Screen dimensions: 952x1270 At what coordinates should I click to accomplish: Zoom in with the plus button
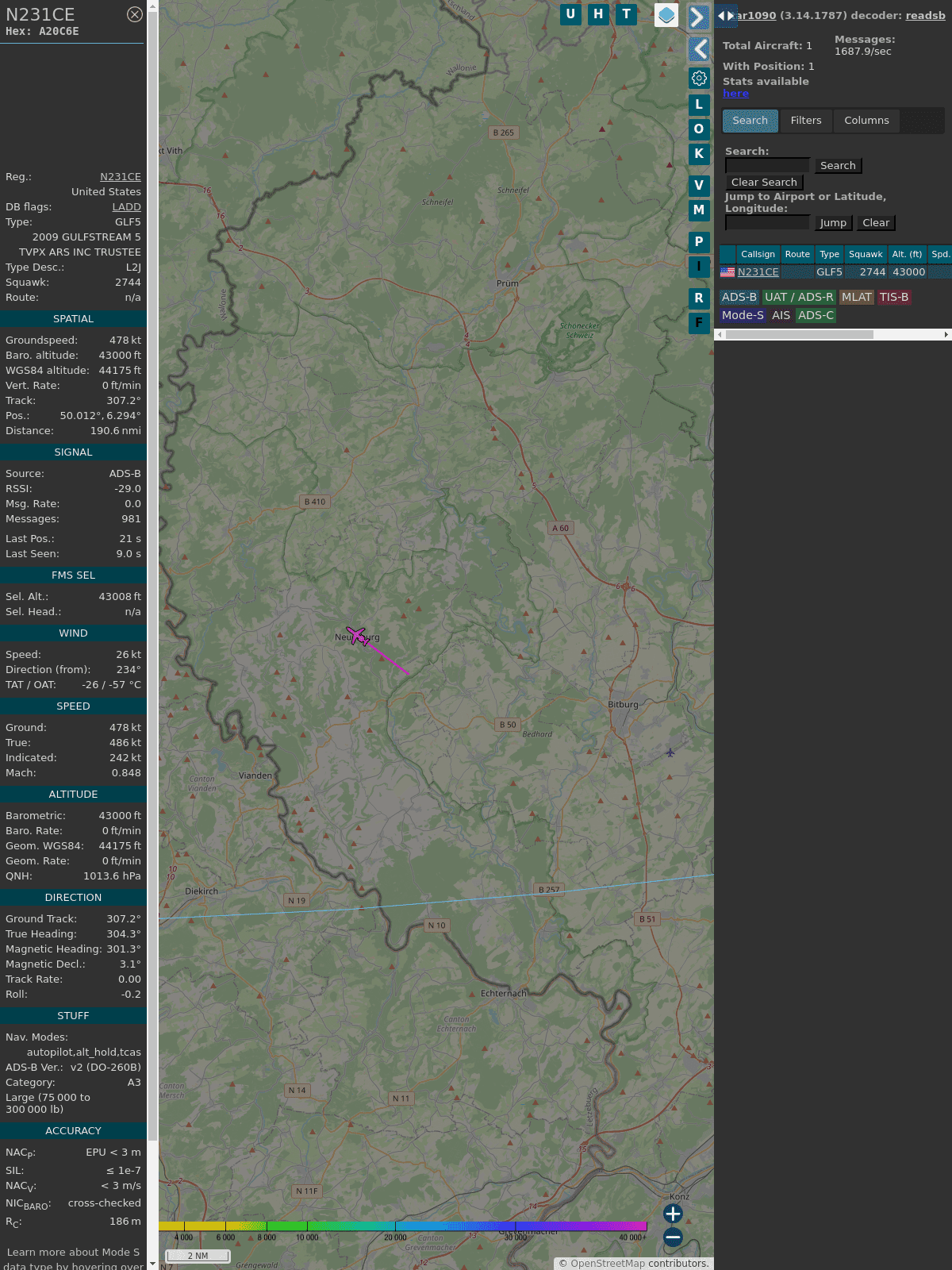[x=673, y=1214]
